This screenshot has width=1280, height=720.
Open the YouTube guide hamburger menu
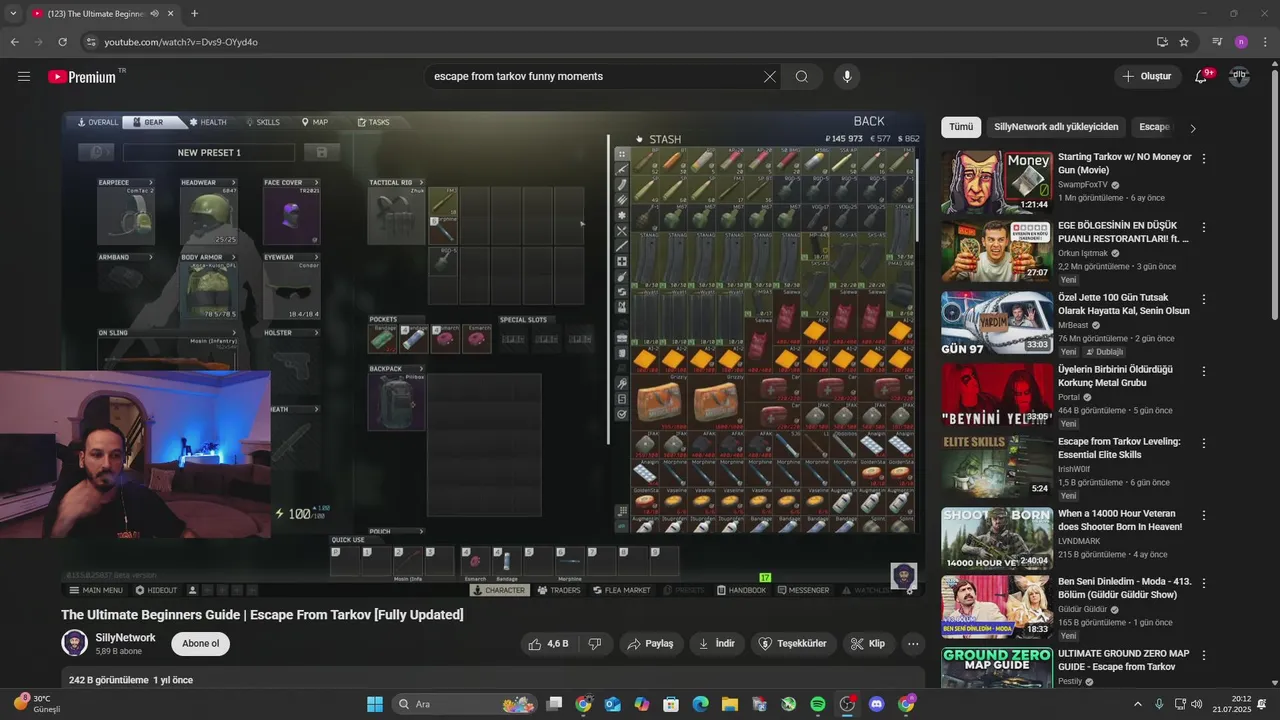click(x=24, y=77)
